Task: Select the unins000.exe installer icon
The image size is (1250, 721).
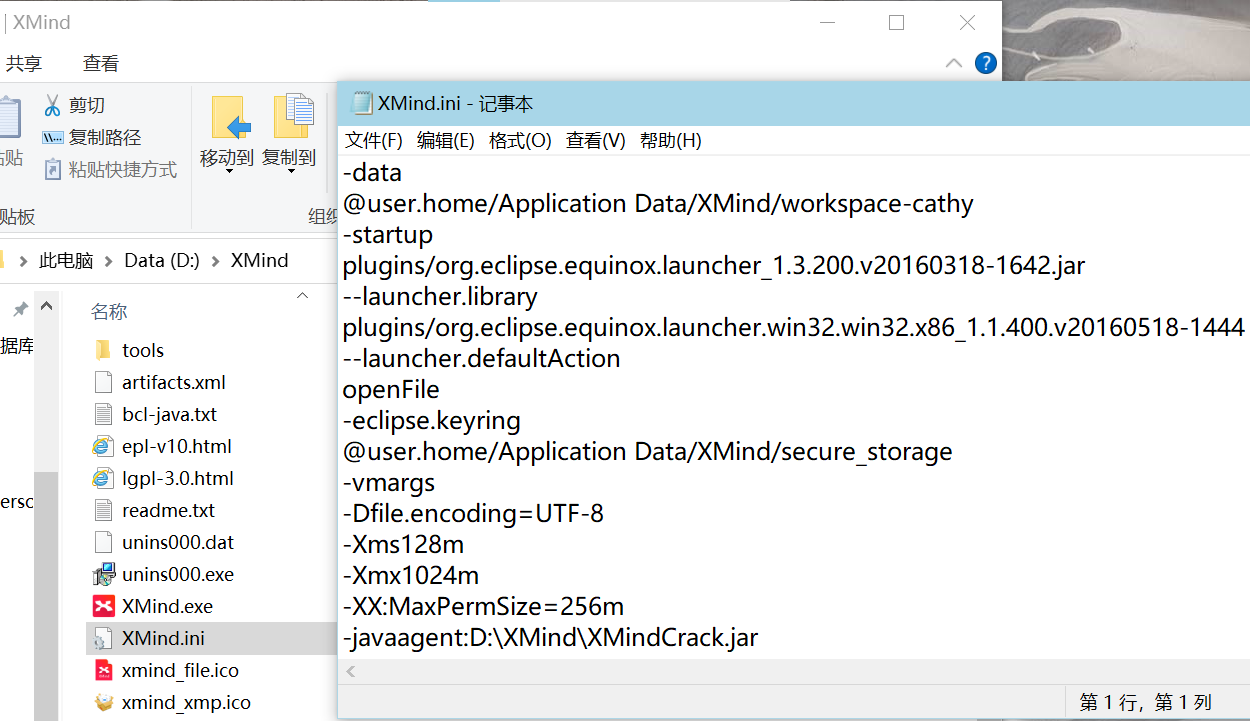Action: coord(103,574)
